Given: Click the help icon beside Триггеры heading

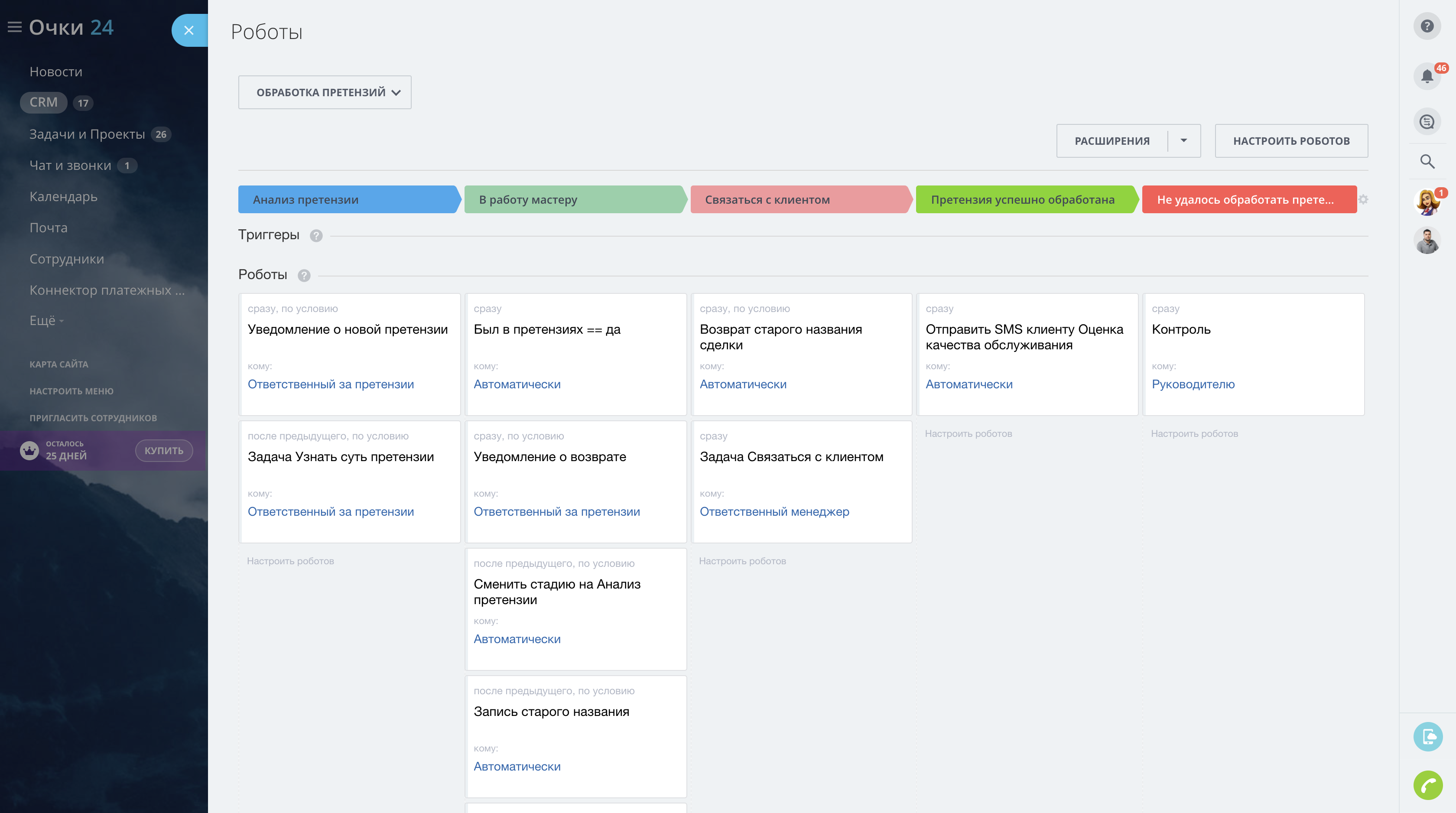Looking at the screenshot, I should point(316,236).
